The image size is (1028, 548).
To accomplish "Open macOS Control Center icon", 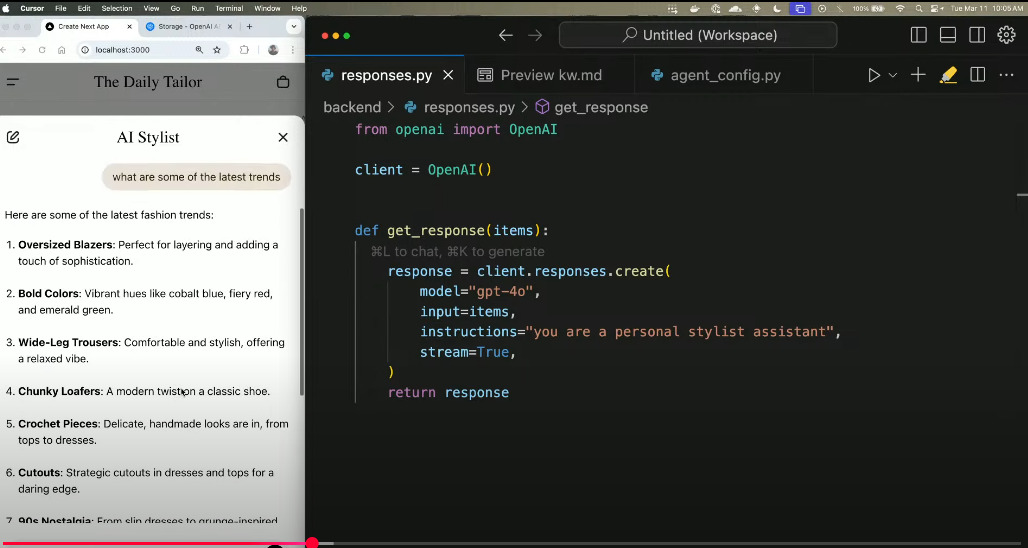I will tap(938, 9).
